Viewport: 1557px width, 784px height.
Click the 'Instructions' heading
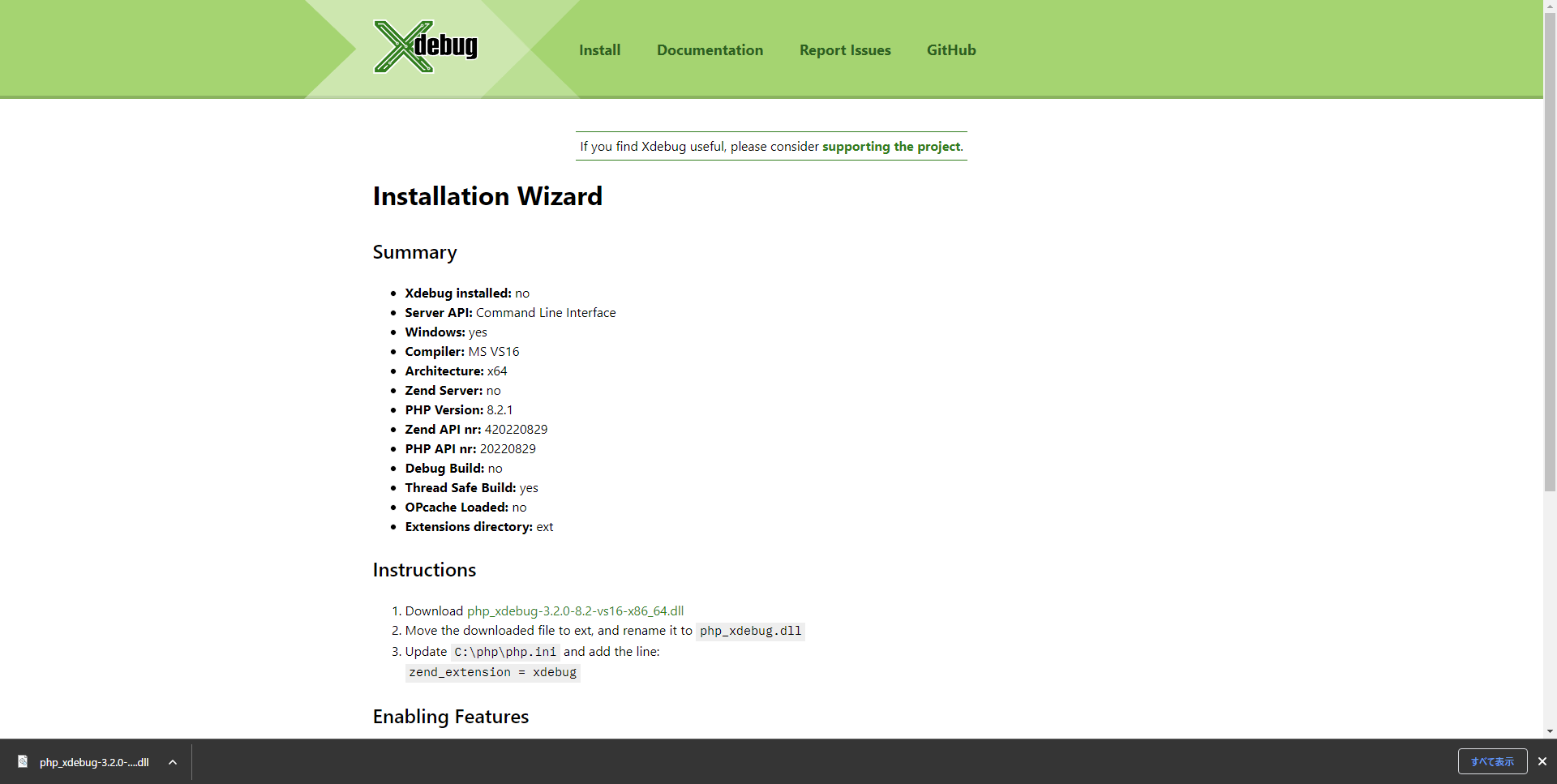pos(424,570)
